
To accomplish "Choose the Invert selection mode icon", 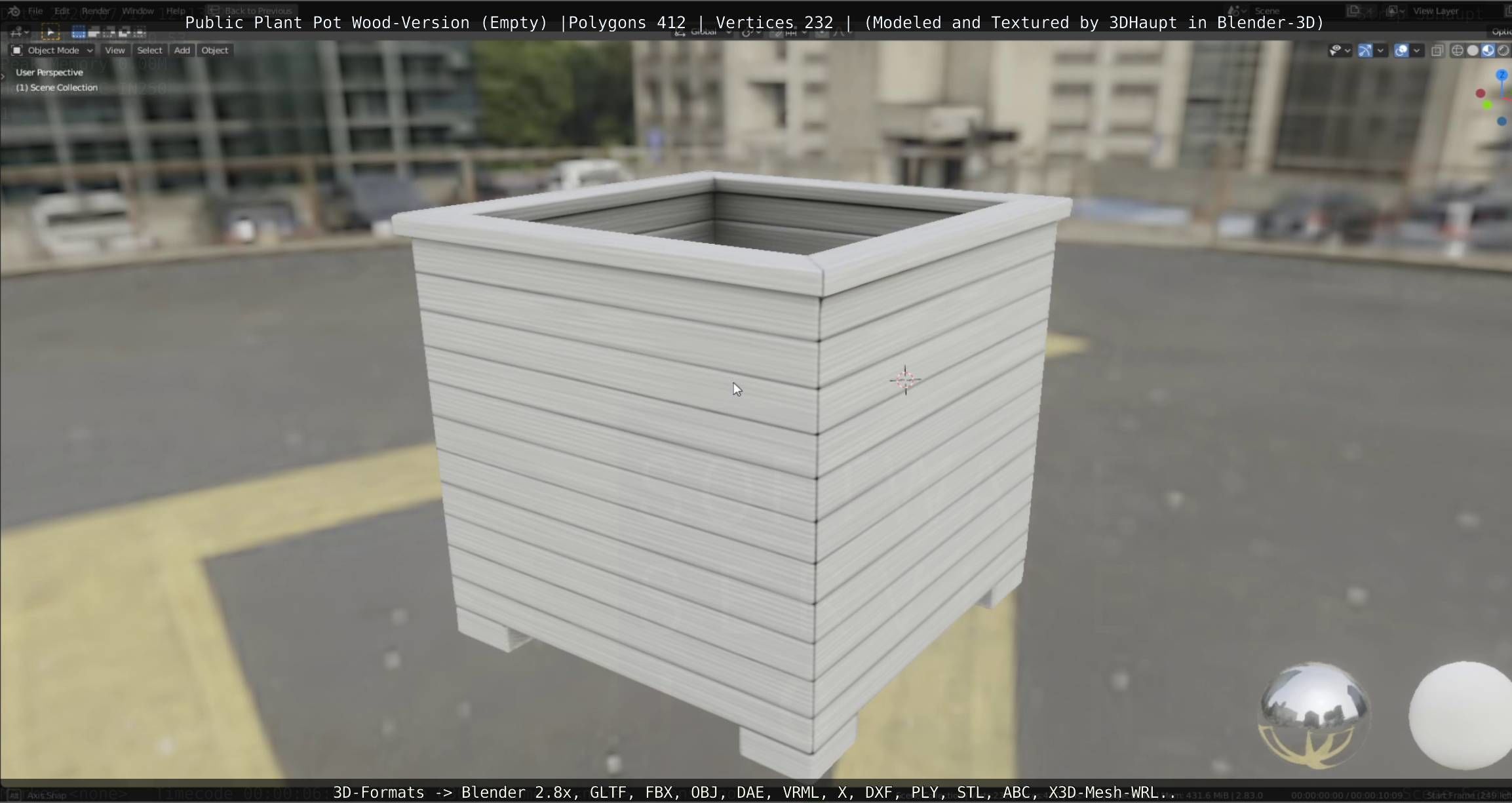I will (124, 31).
